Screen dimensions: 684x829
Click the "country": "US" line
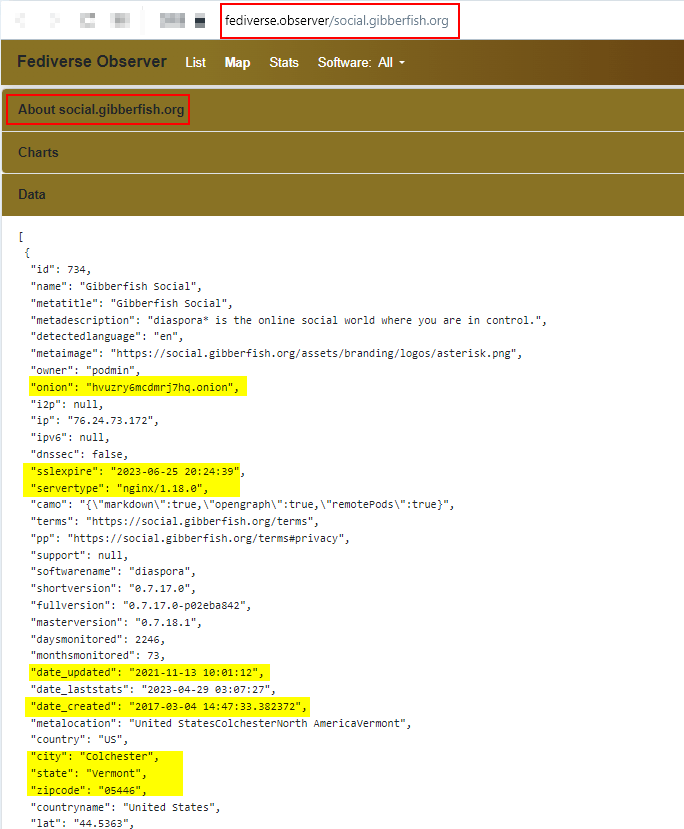(79, 740)
